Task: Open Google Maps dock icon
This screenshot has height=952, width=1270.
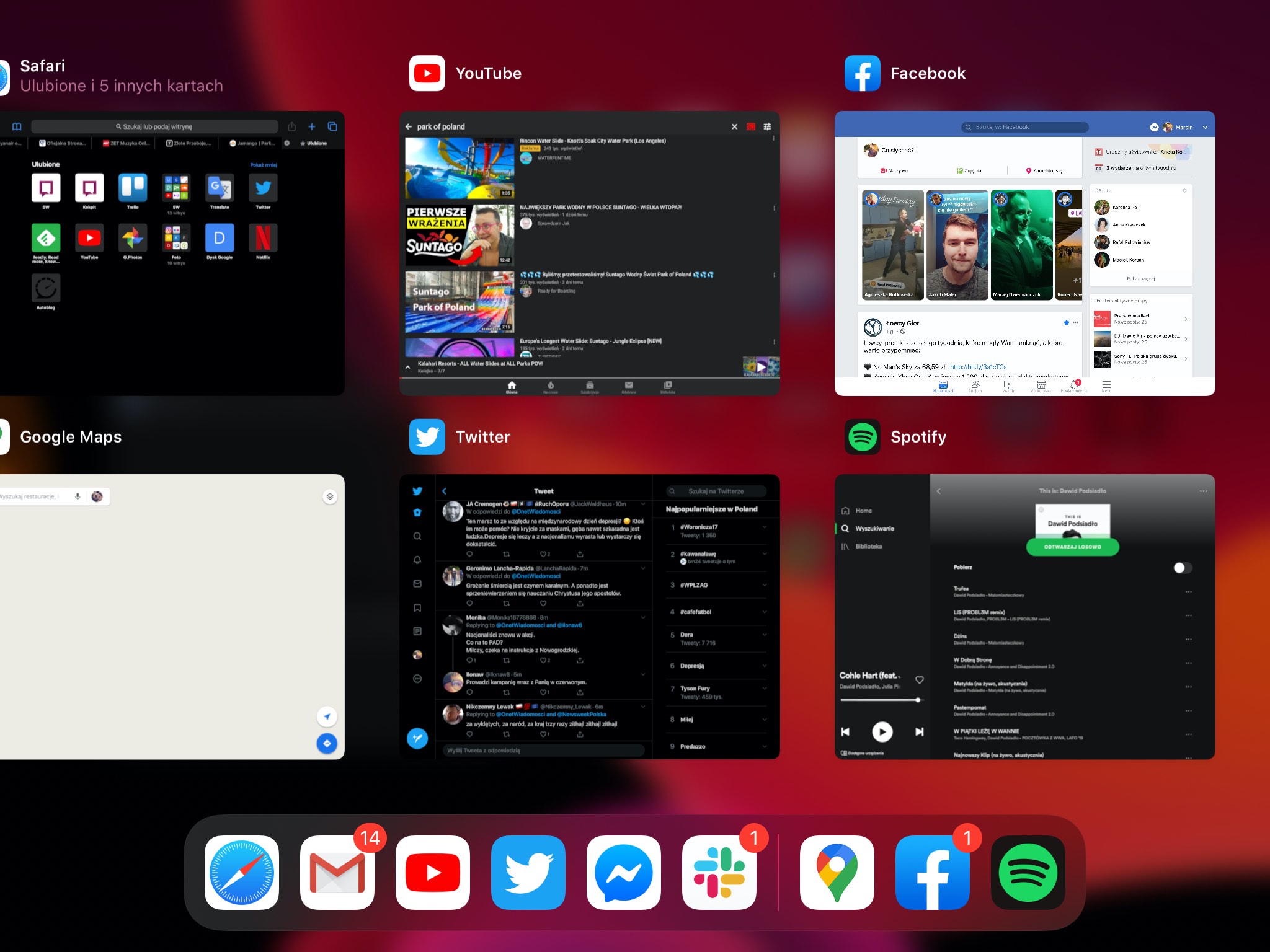Action: 837,873
